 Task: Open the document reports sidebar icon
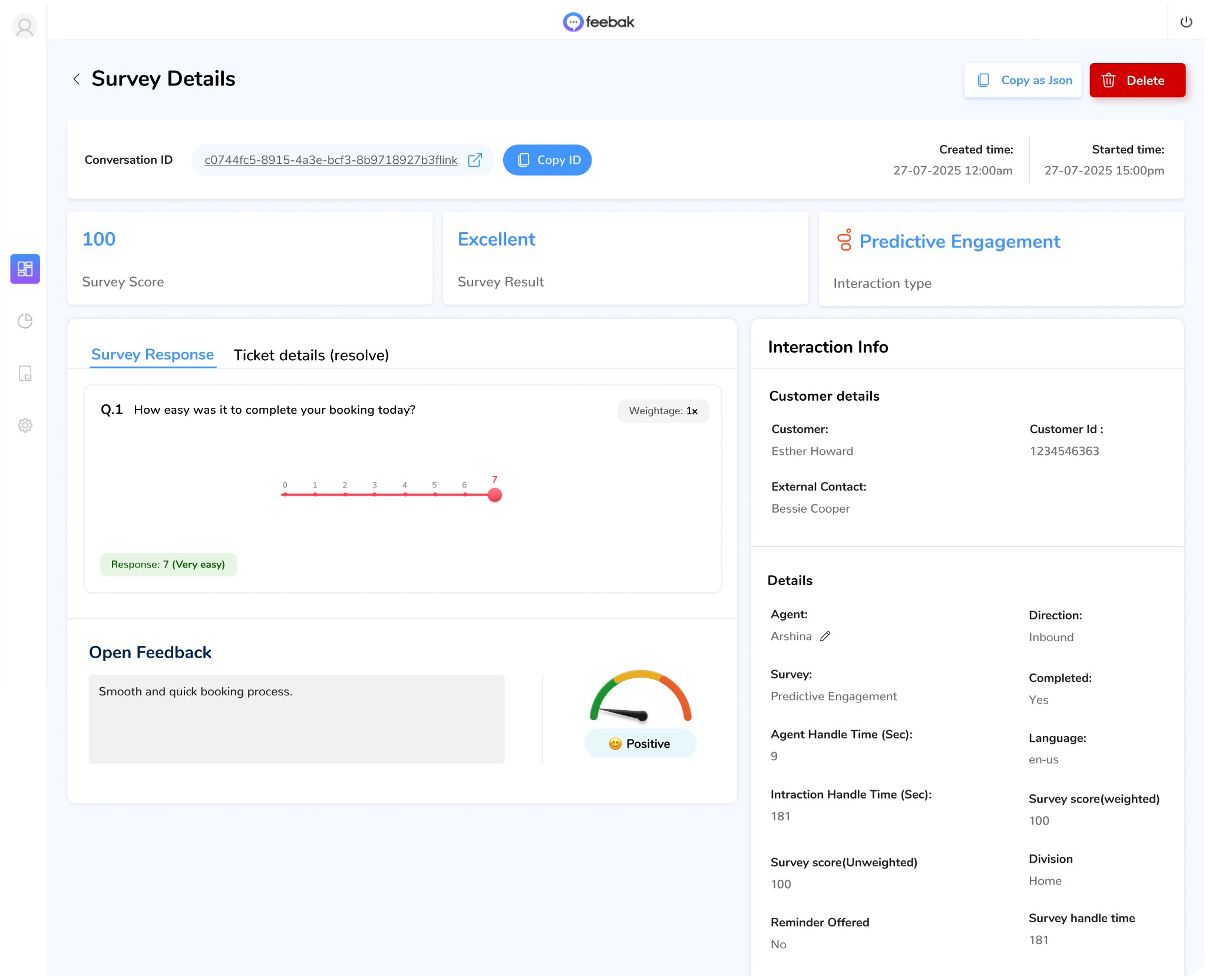point(25,373)
